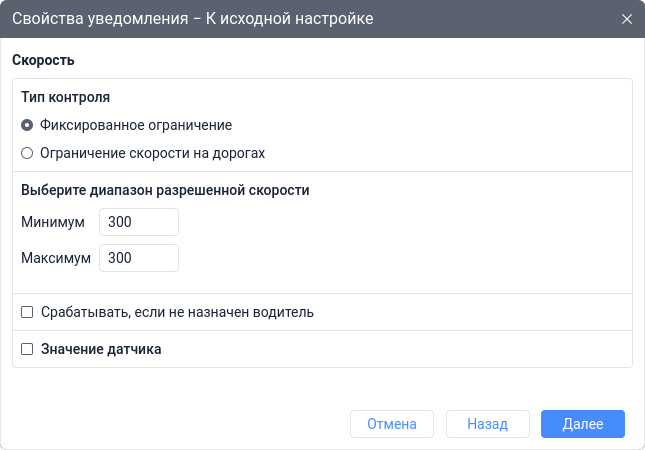645x450 pixels.
Task: Click the Фиксированное ограничение label text
Action: pos(136,126)
